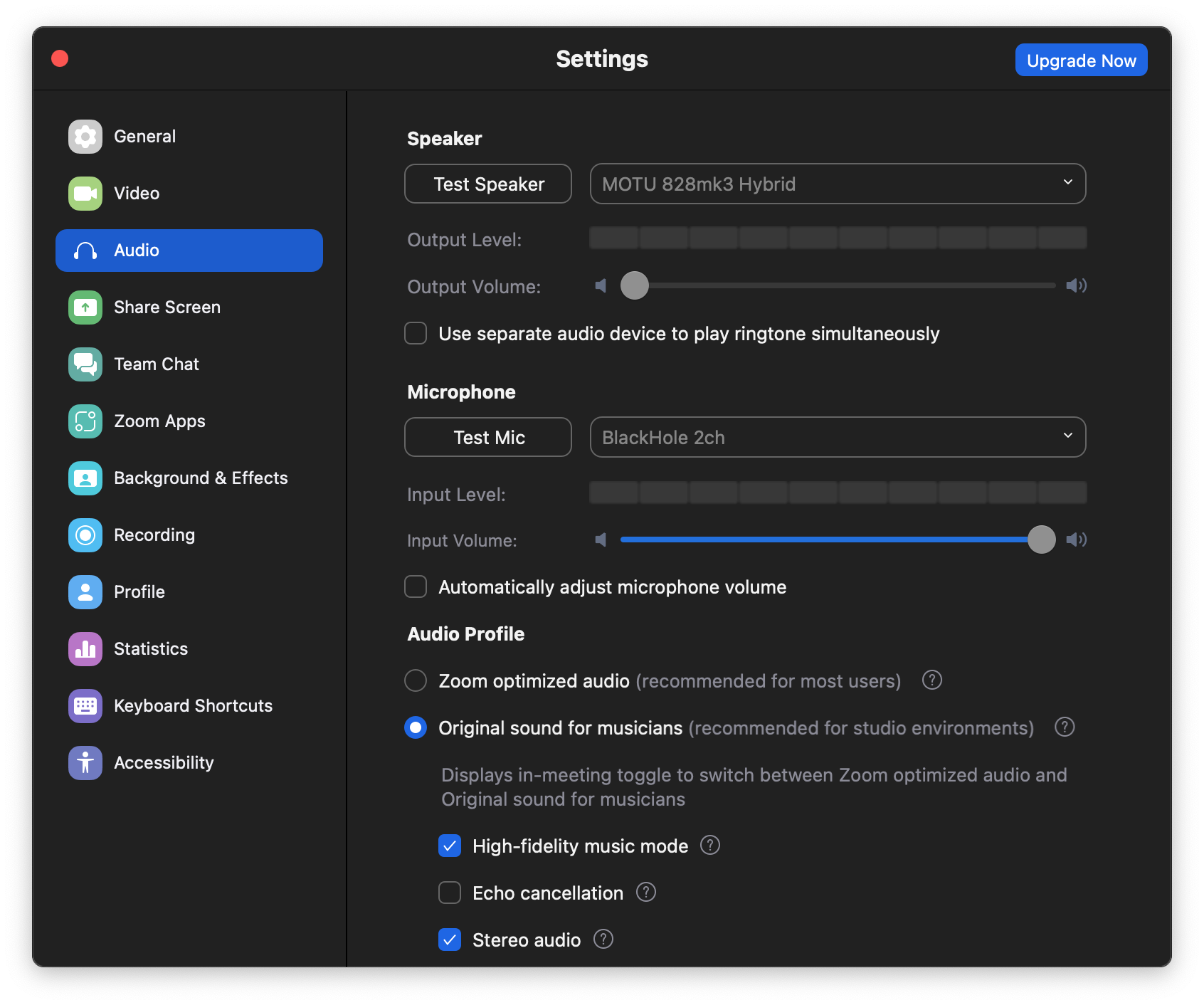Click the Input Volume slider handle
1204x1005 pixels.
pyautogui.click(x=1041, y=540)
